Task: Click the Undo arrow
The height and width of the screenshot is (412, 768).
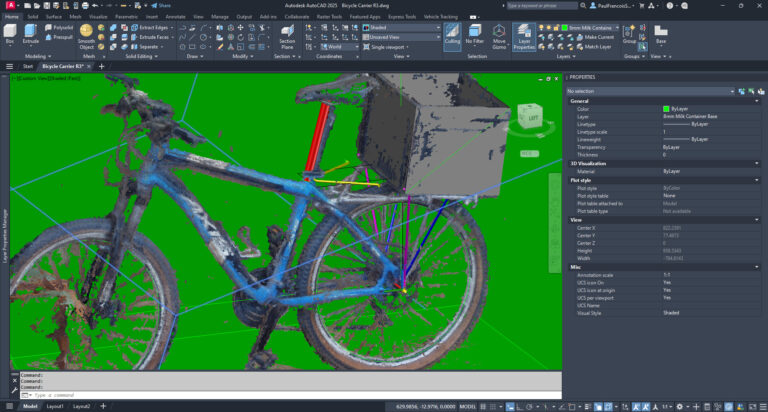Action: pyautogui.click(x=95, y=6)
